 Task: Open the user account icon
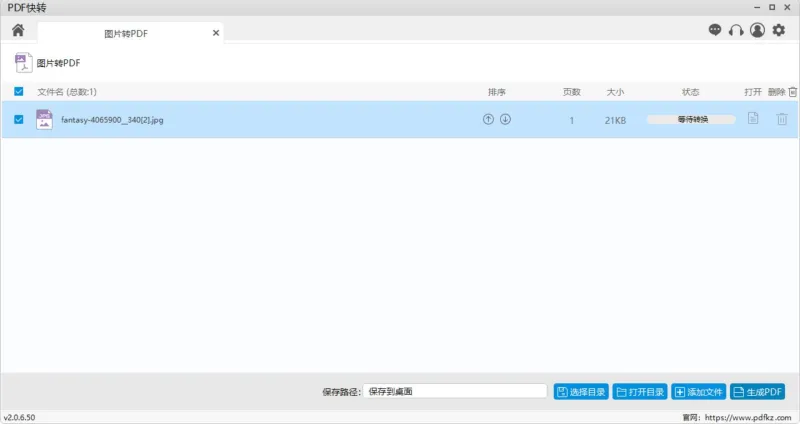click(x=757, y=30)
